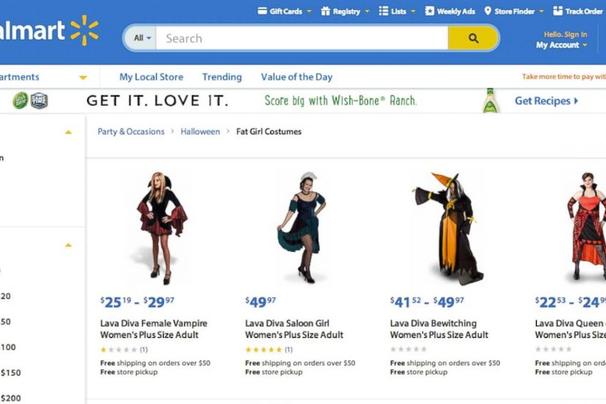Go to My Local Store

click(x=150, y=77)
